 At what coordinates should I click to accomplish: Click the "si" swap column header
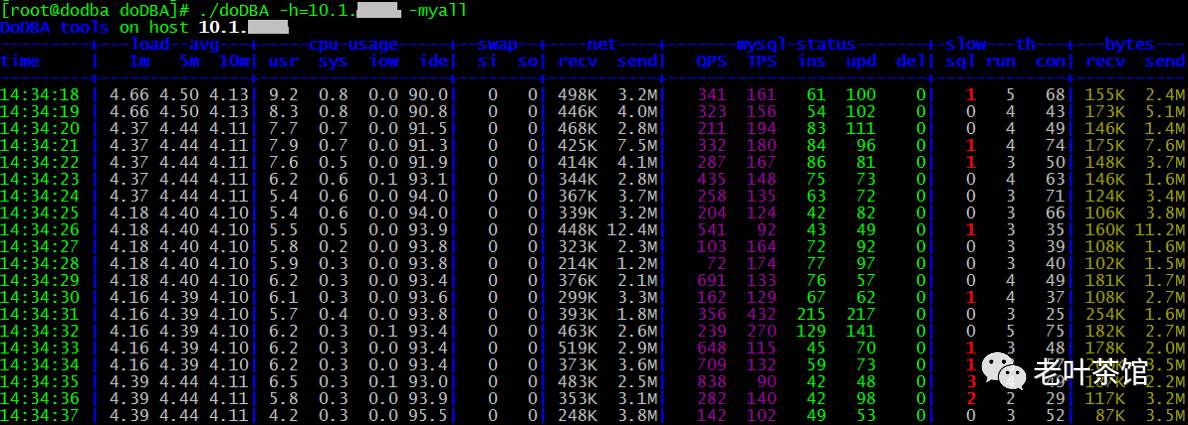tap(487, 61)
